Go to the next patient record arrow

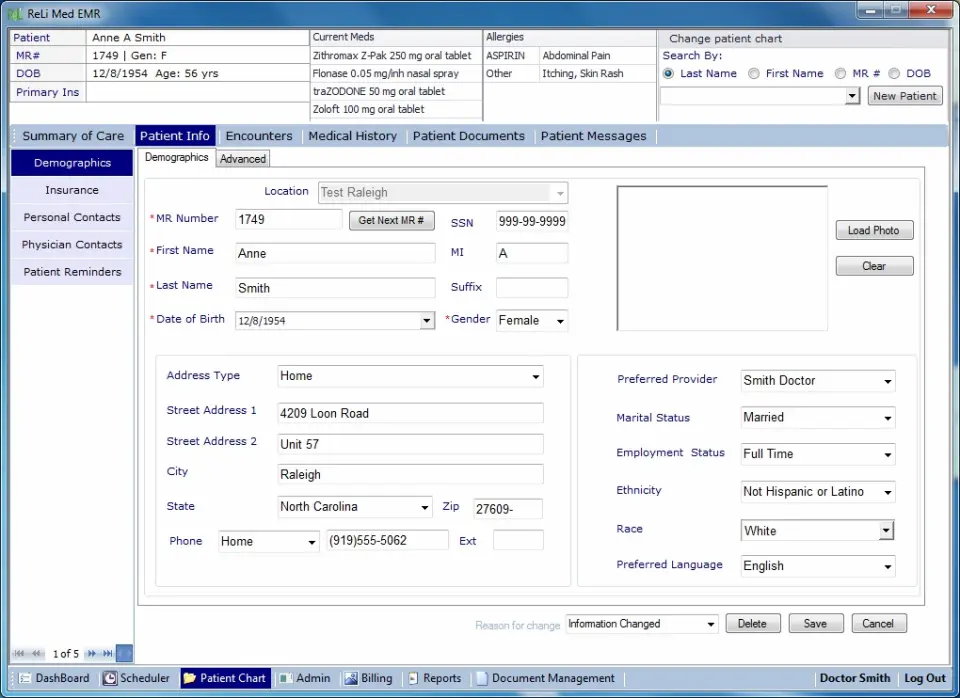tap(91, 653)
